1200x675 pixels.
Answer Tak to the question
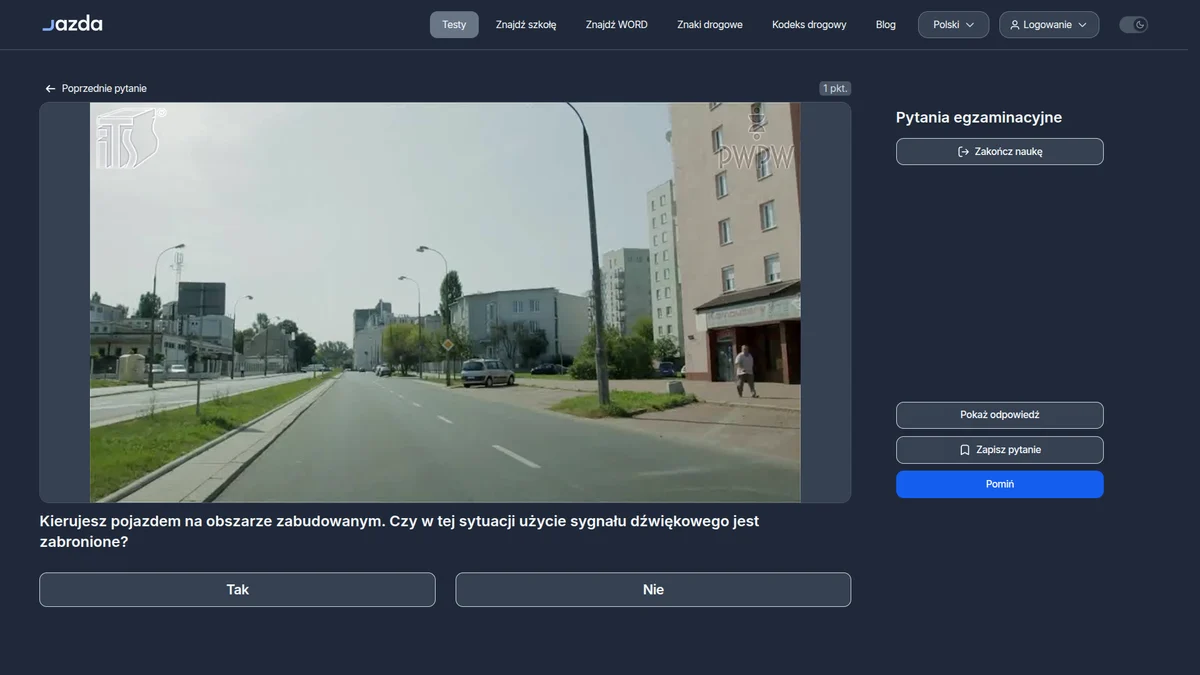pyautogui.click(x=237, y=590)
